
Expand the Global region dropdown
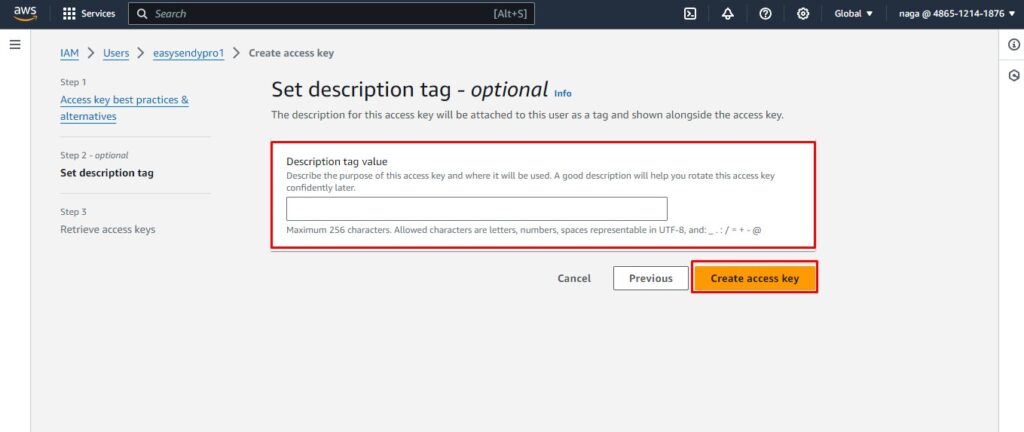pyautogui.click(x=853, y=14)
